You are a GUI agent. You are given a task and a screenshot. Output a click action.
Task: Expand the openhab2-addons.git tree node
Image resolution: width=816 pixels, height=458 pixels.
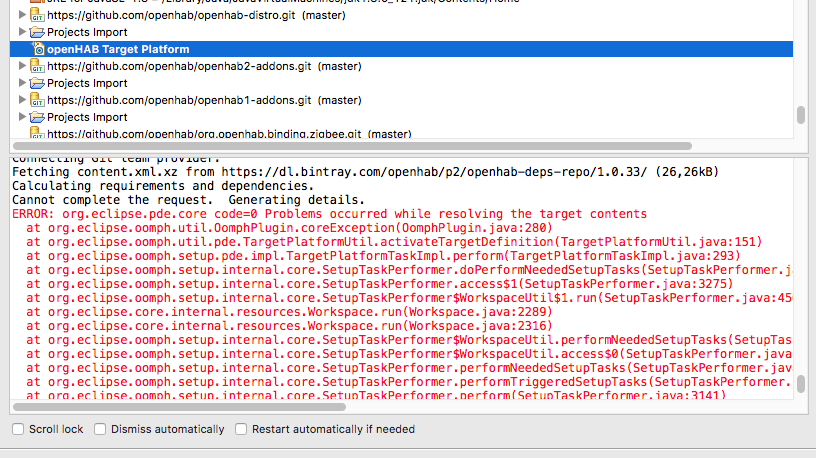(x=22, y=66)
